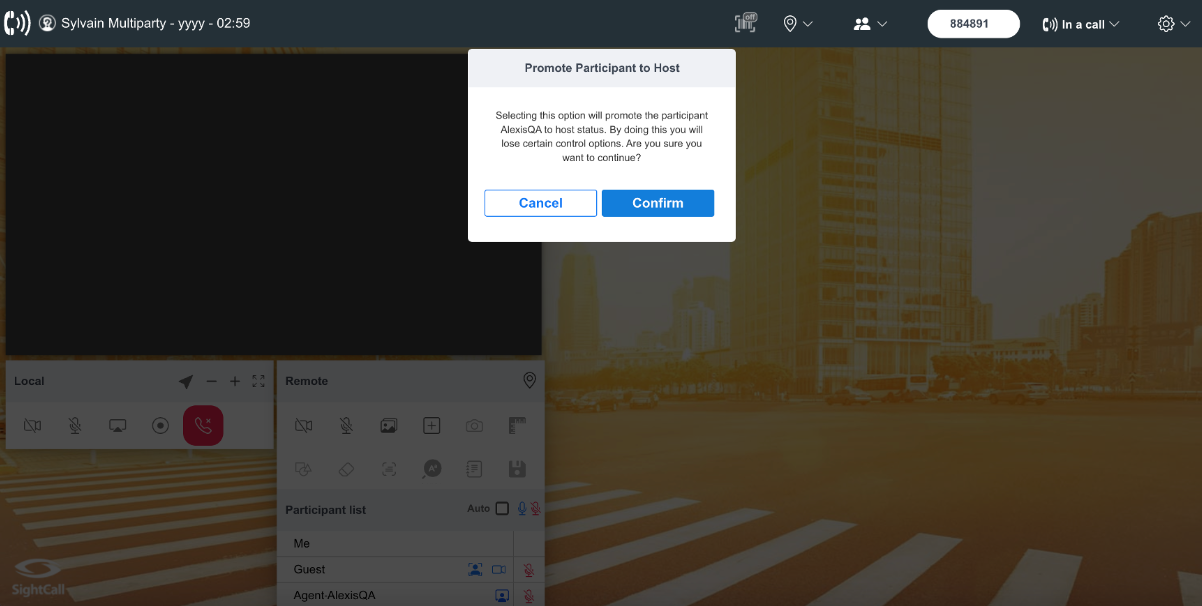This screenshot has width=1202, height=606.
Task: Click the Sylvain Multiparty session title
Action: coord(156,23)
